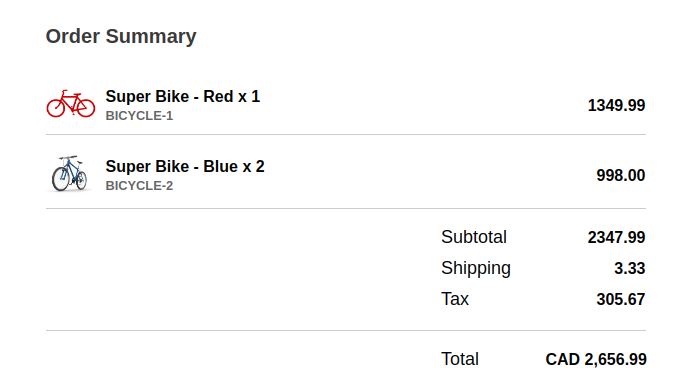680x382 pixels.
Task: Click the subtotal amount 2347.99
Action: click(616, 237)
